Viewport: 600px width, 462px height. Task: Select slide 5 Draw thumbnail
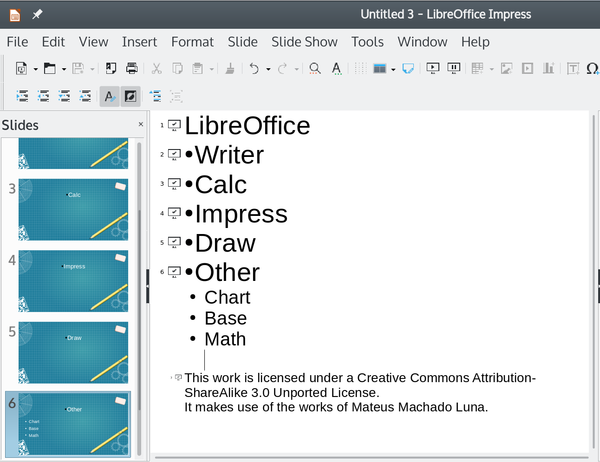pyautogui.click(x=73, y=353)
